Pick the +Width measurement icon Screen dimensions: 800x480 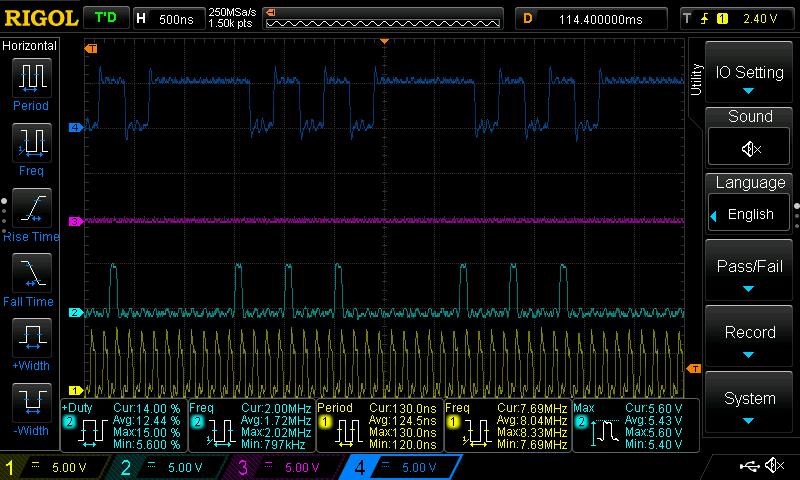32,338
